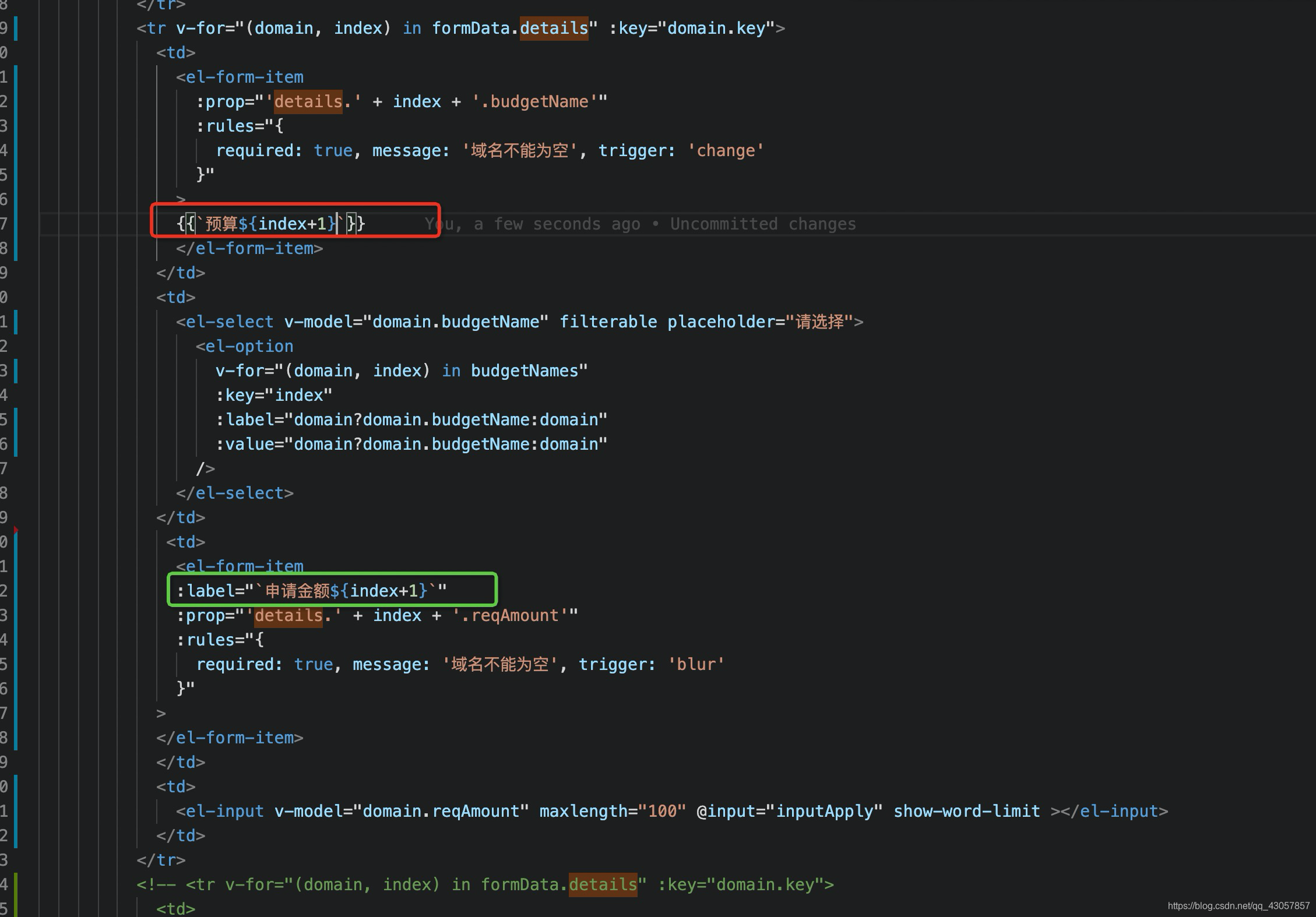Click the placeholder="请选择" attribute

(x=760, y=322)
